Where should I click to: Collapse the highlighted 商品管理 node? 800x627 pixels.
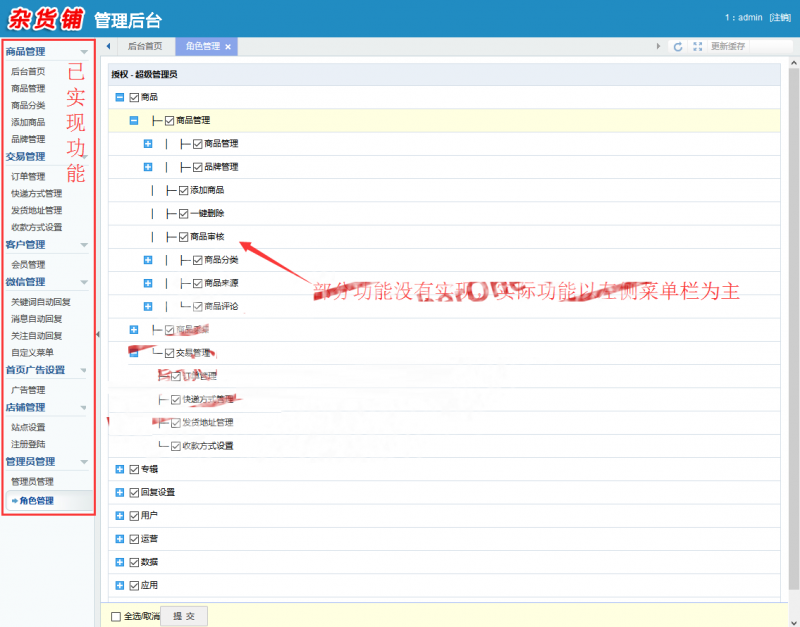[134, 120]
